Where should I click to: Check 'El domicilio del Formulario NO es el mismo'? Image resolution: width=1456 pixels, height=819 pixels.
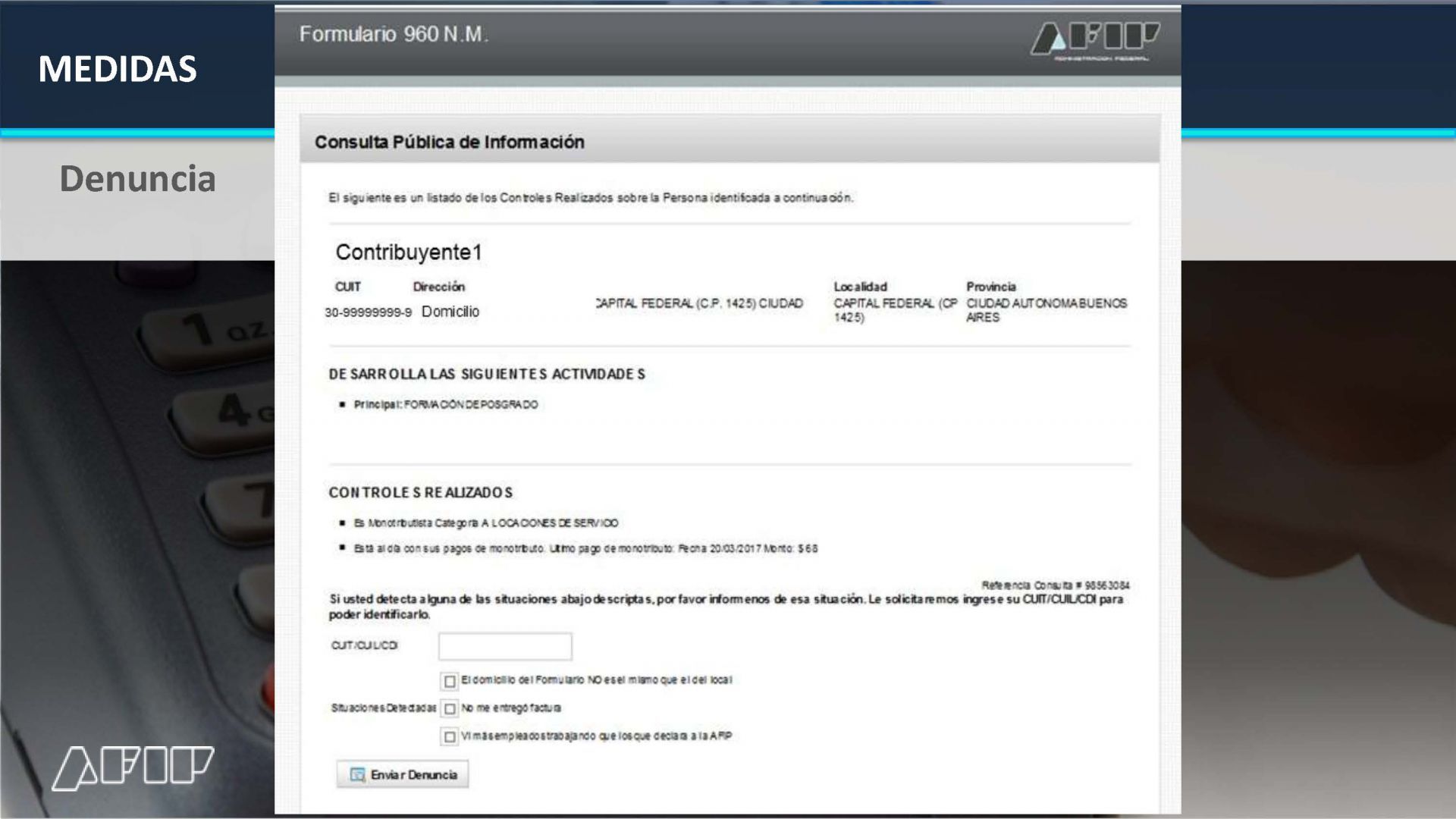(x=450, y=681)
